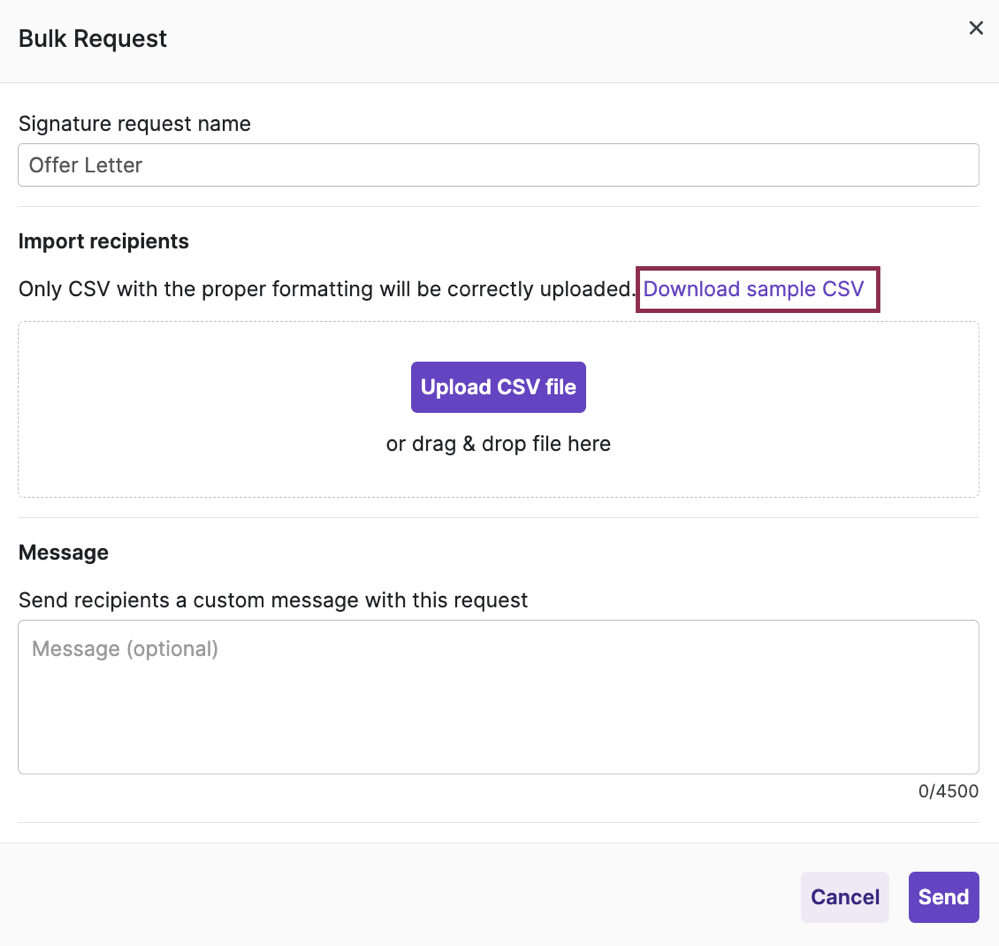Close the Bulk Request dialog

click(x=976, y=28)
